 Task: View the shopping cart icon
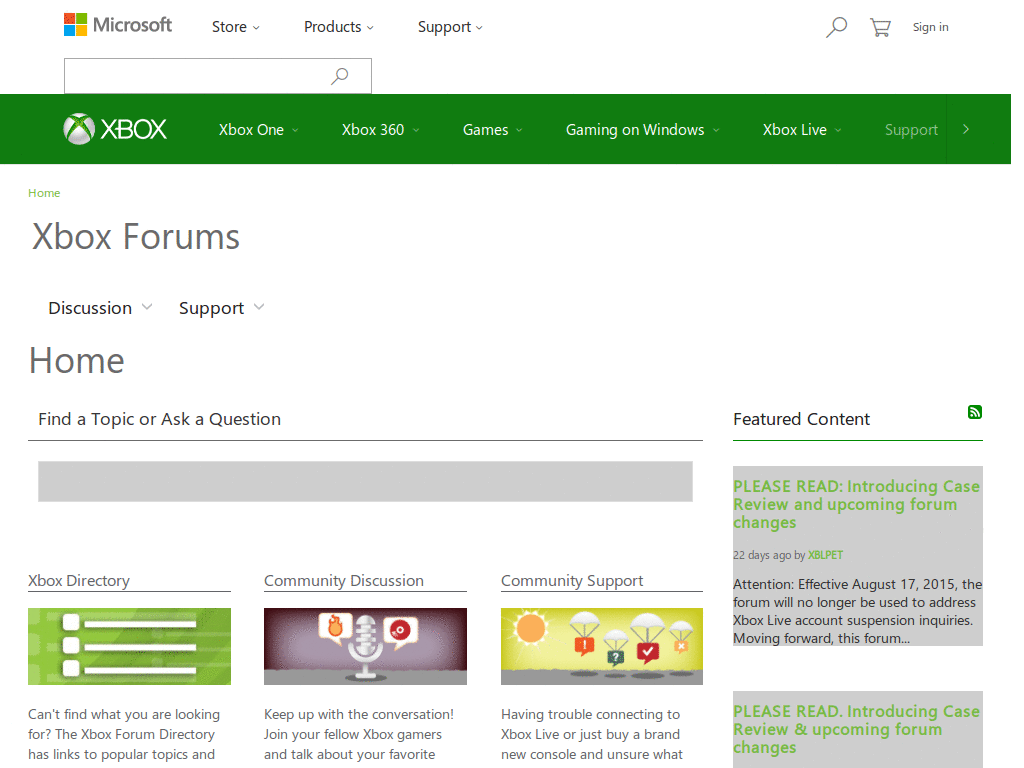[880, 27]
